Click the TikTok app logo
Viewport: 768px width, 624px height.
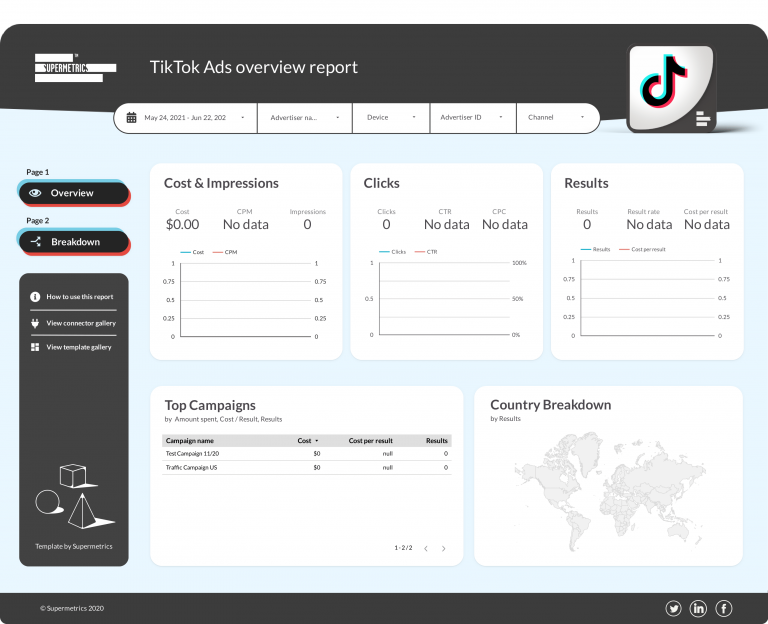(671, 88)
